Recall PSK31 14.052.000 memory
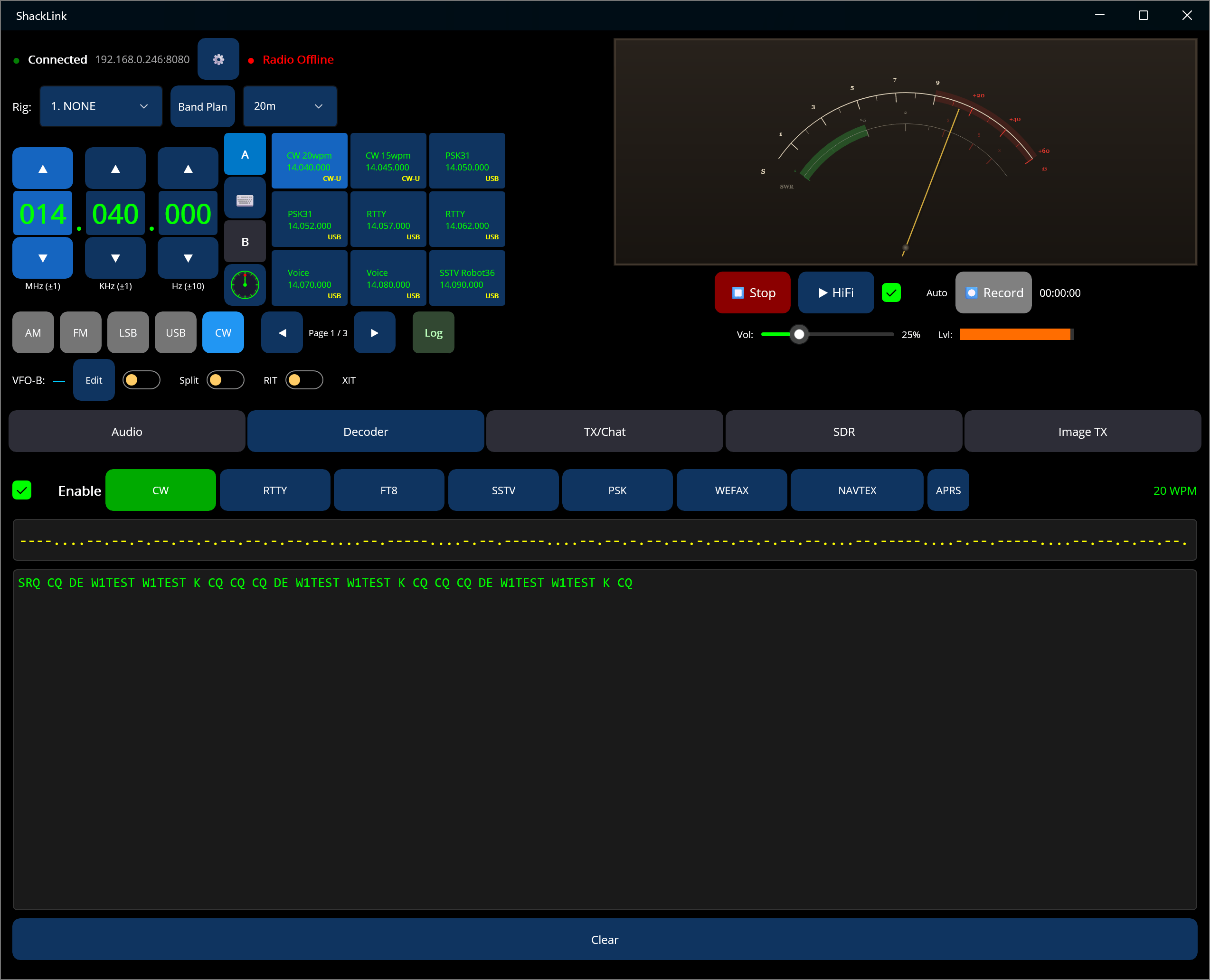The width and height of the screenshot is (1210, 980). click(x=310, y=219)
